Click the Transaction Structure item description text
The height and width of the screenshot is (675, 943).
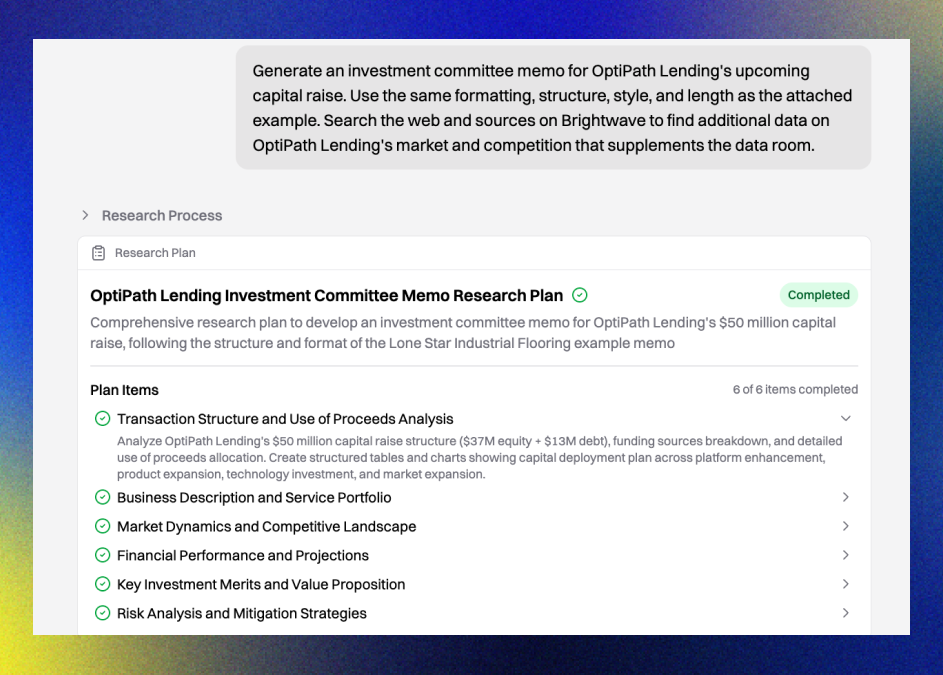[479, 457]
